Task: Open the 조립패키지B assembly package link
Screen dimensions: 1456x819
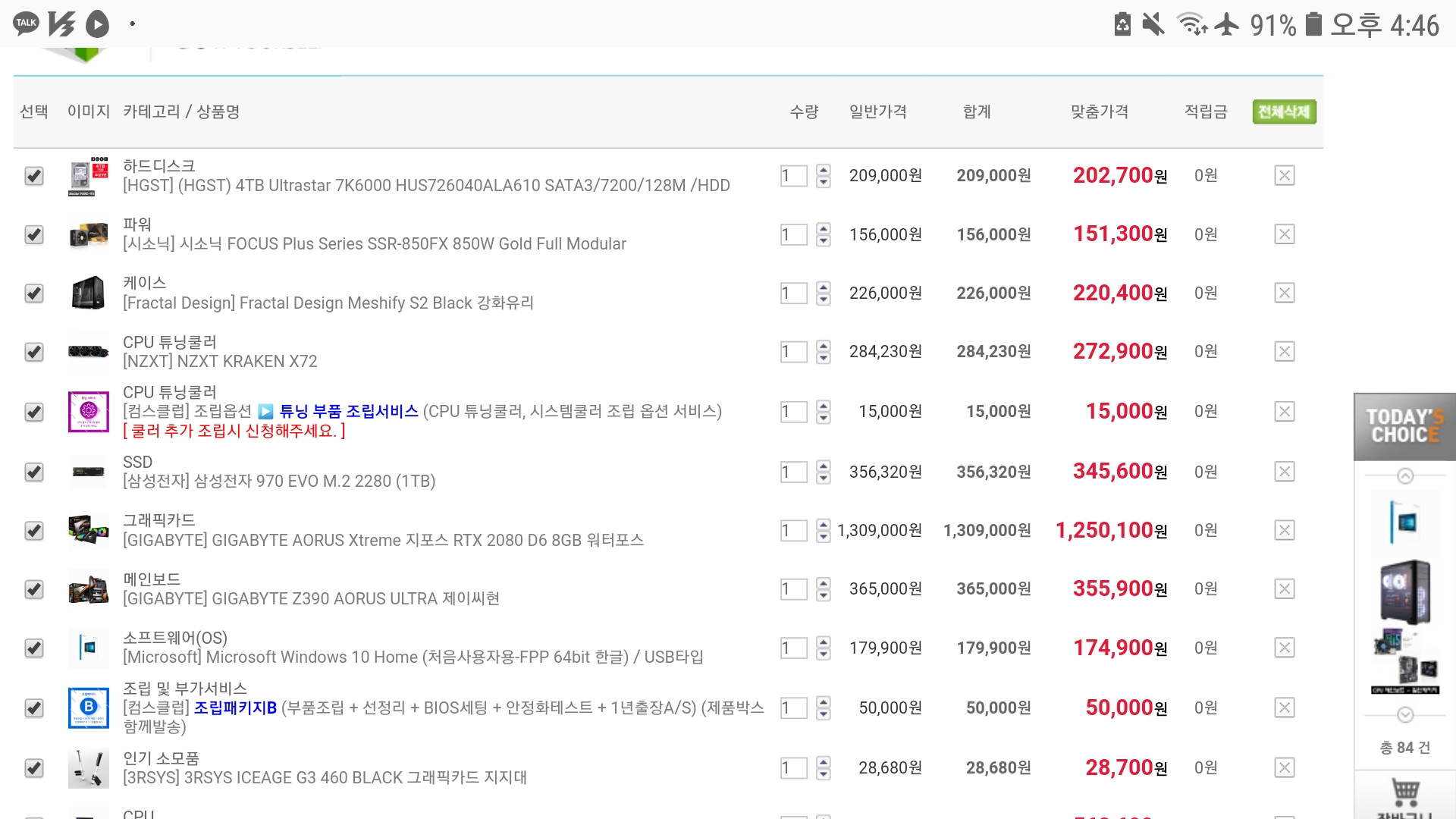Action: click(x=235, y=708)
